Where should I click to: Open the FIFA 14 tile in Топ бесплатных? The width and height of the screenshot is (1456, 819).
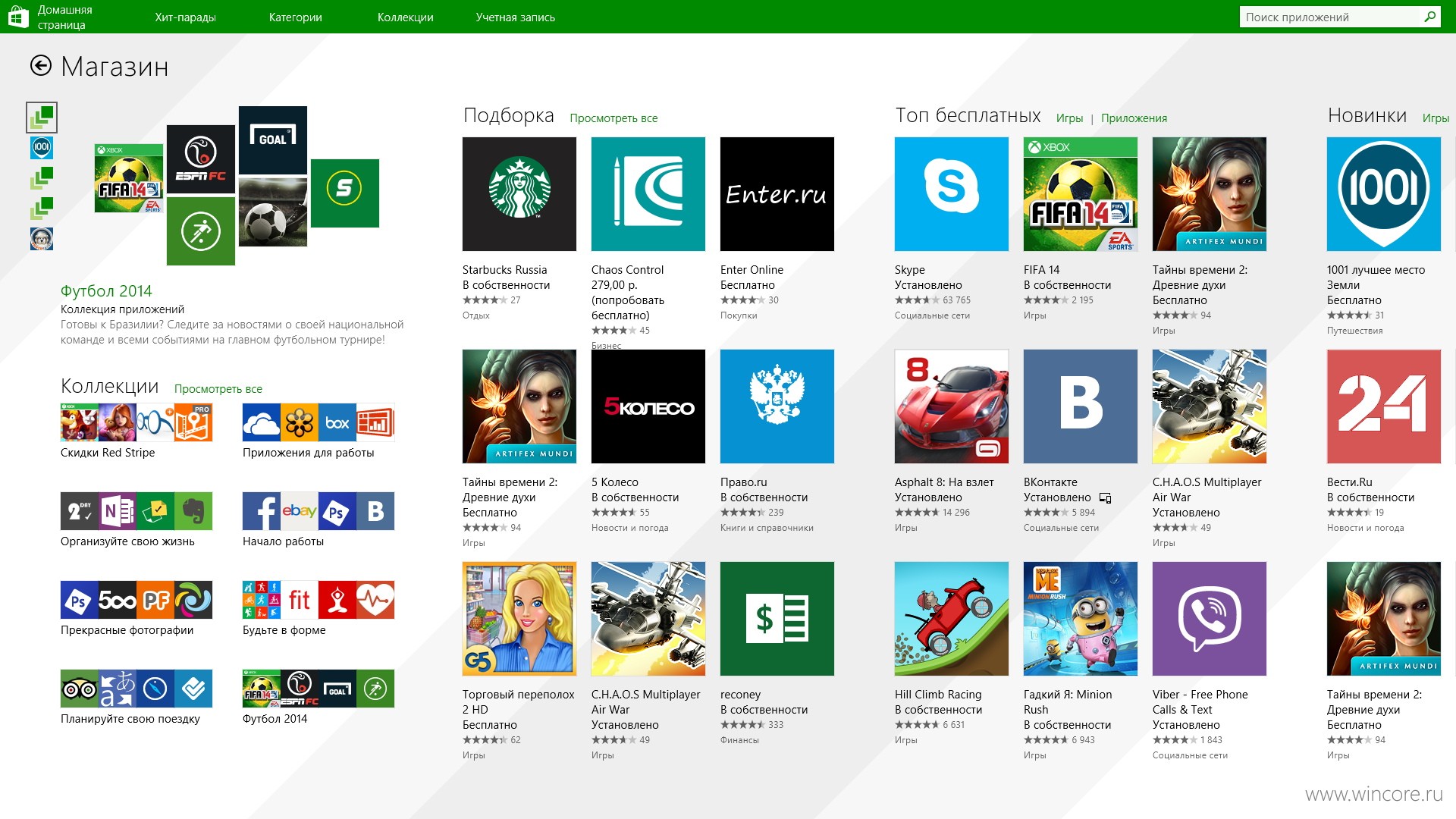[1081, 194]
